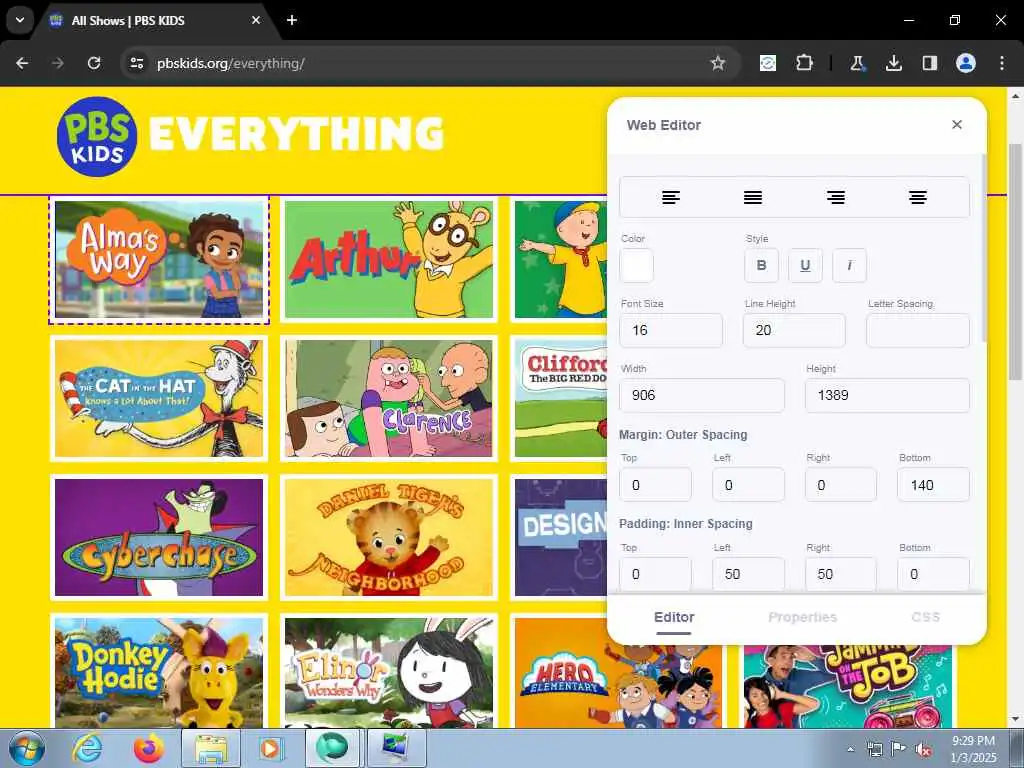Image resolution: width=1024 pixels, height=768 pixels.
Task: Switch to the Editor tab
Action: (x=674, y=617)
